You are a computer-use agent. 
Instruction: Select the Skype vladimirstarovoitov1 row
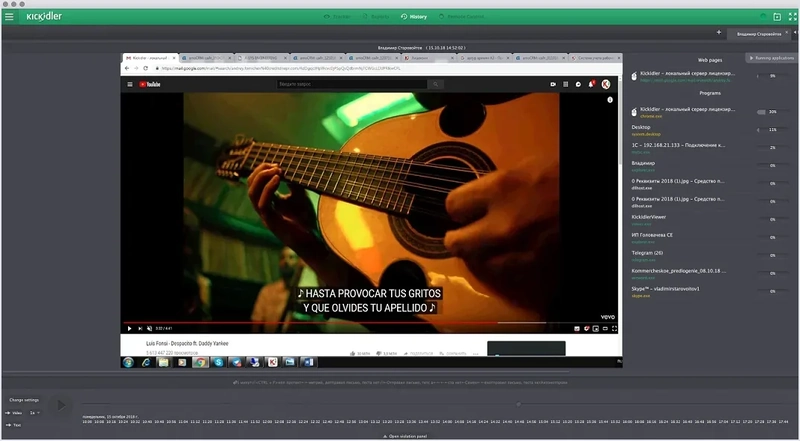pyautogui.click(x=710, y=291)
